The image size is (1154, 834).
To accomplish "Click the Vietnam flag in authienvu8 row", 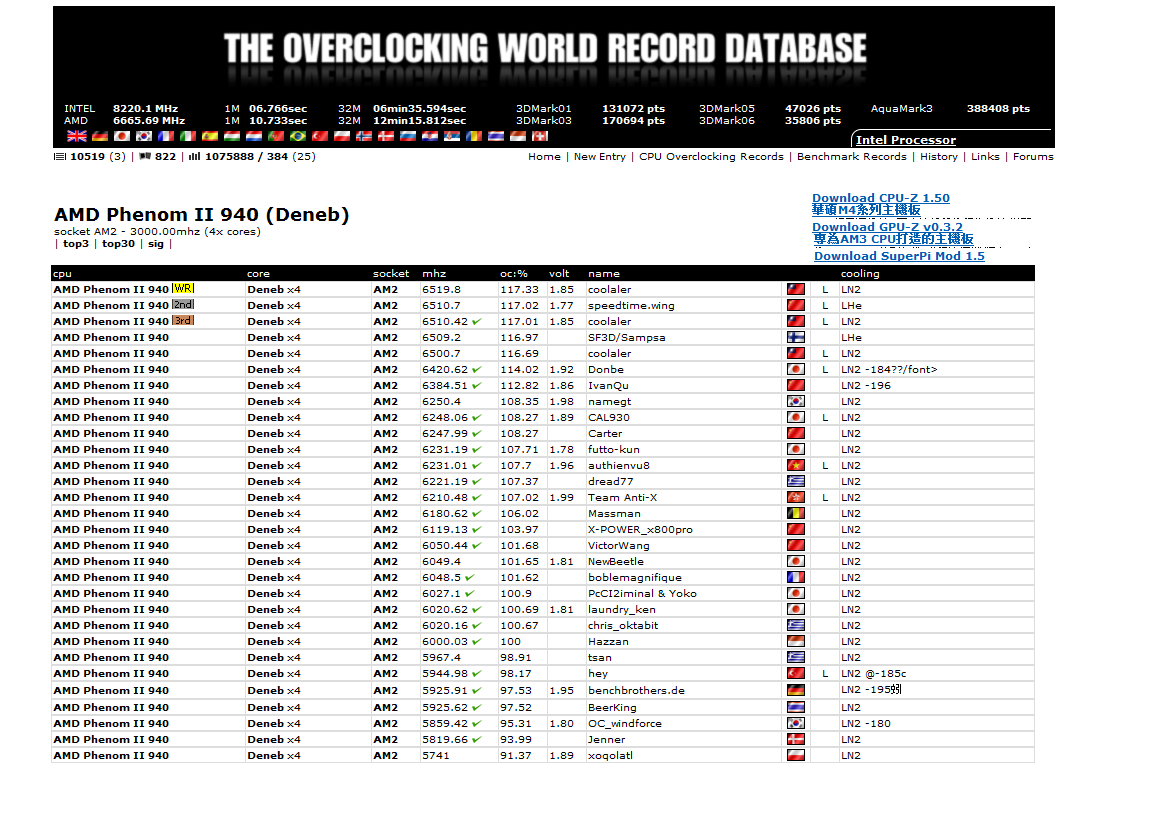I will [796, 465].
